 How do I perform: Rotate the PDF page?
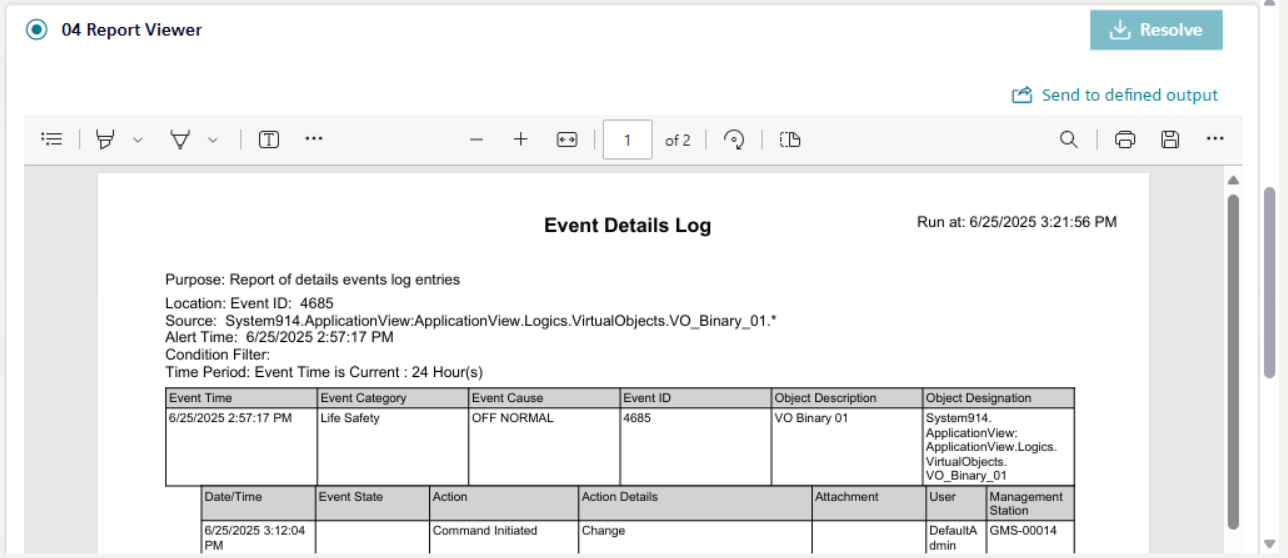[734, 140]
